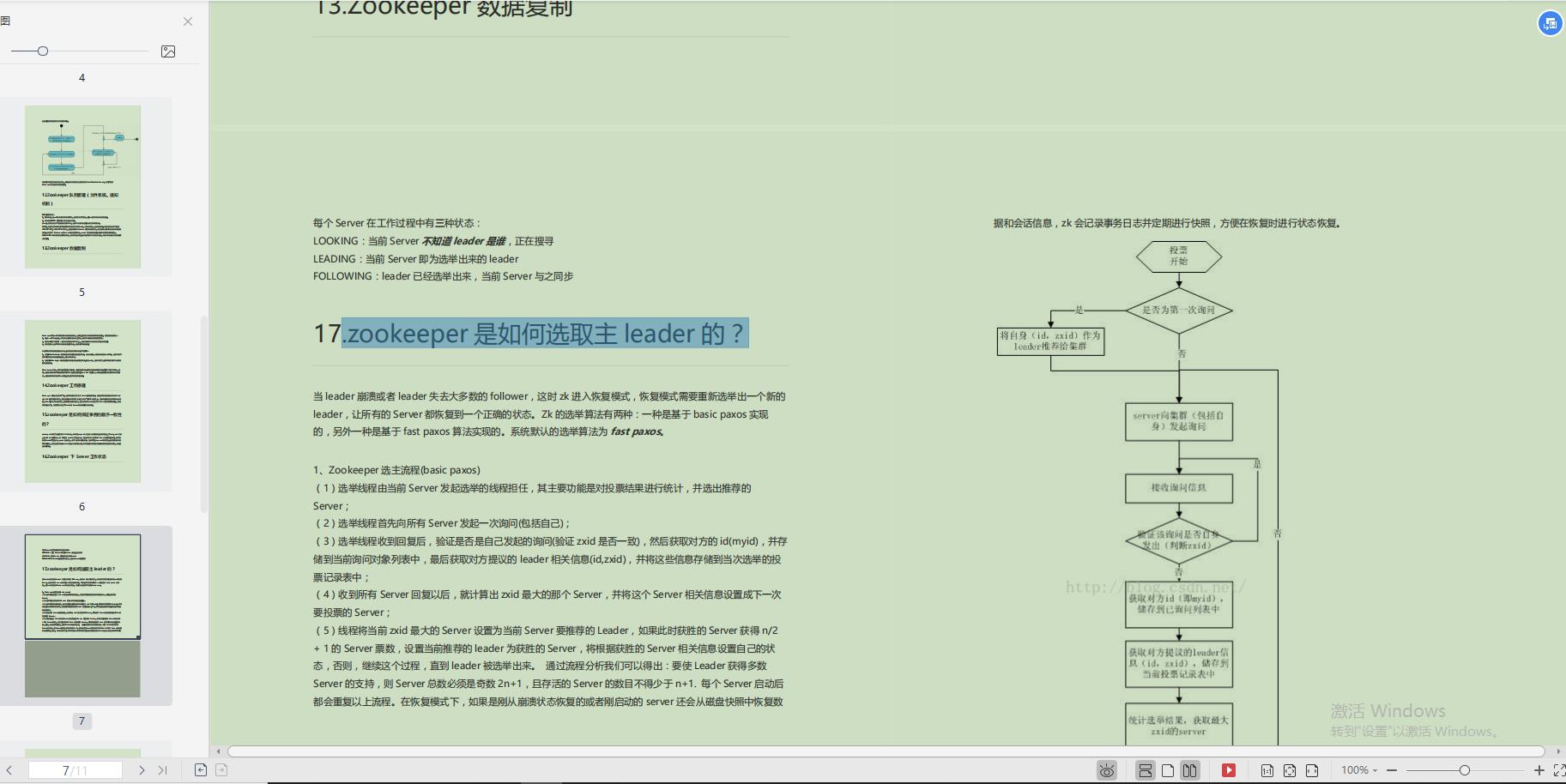Click '每个 Server 在工作过程中有三种状态' line
This screenshot has width=1566, height=784.
[x=397, y=223]
